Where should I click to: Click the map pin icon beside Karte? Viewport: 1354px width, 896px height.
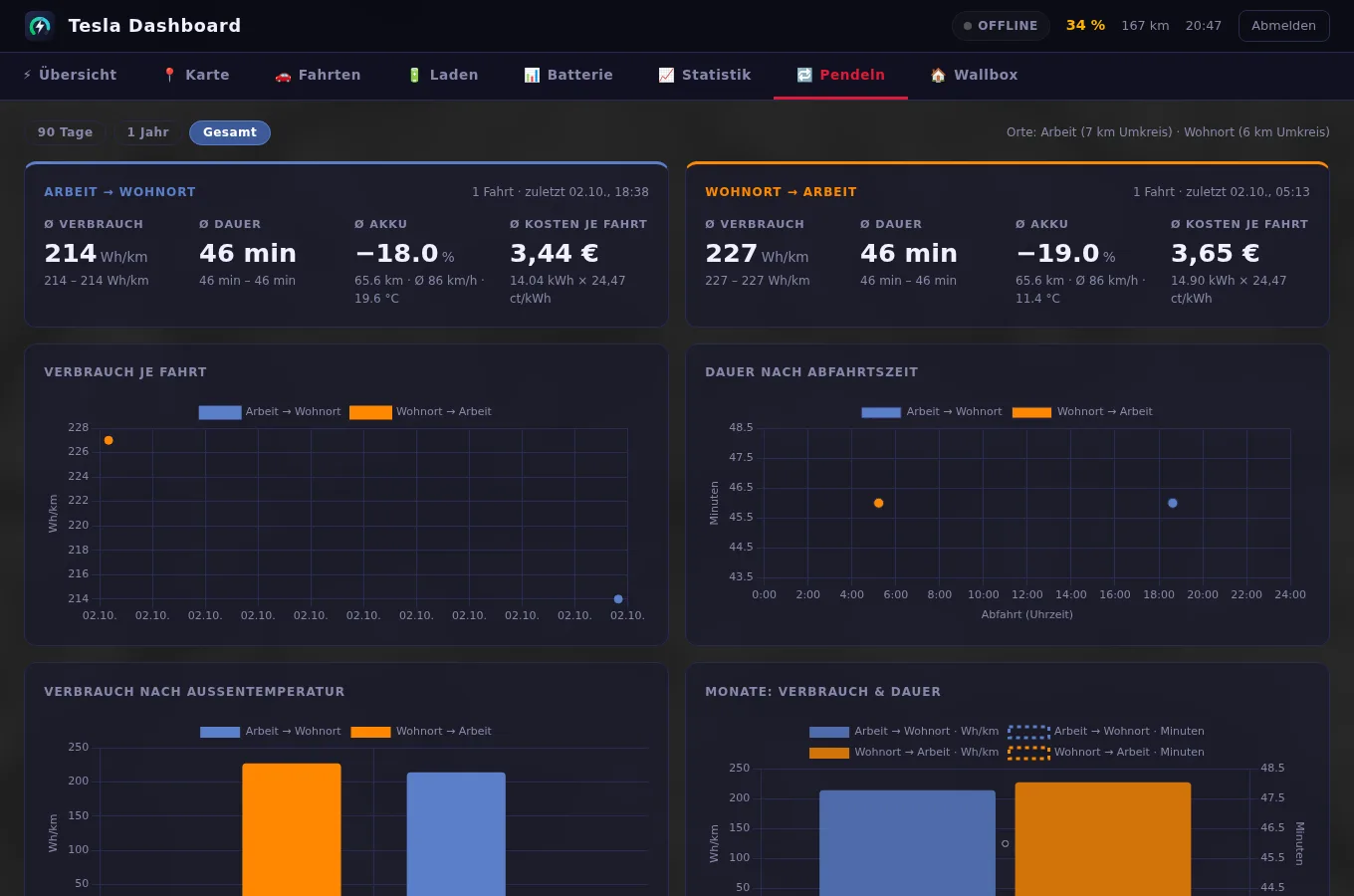[169, 75]
